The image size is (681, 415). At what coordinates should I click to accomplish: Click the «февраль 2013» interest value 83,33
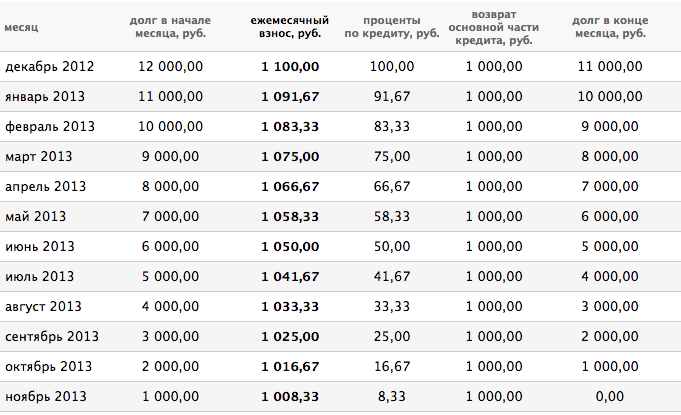pos(392,126)
